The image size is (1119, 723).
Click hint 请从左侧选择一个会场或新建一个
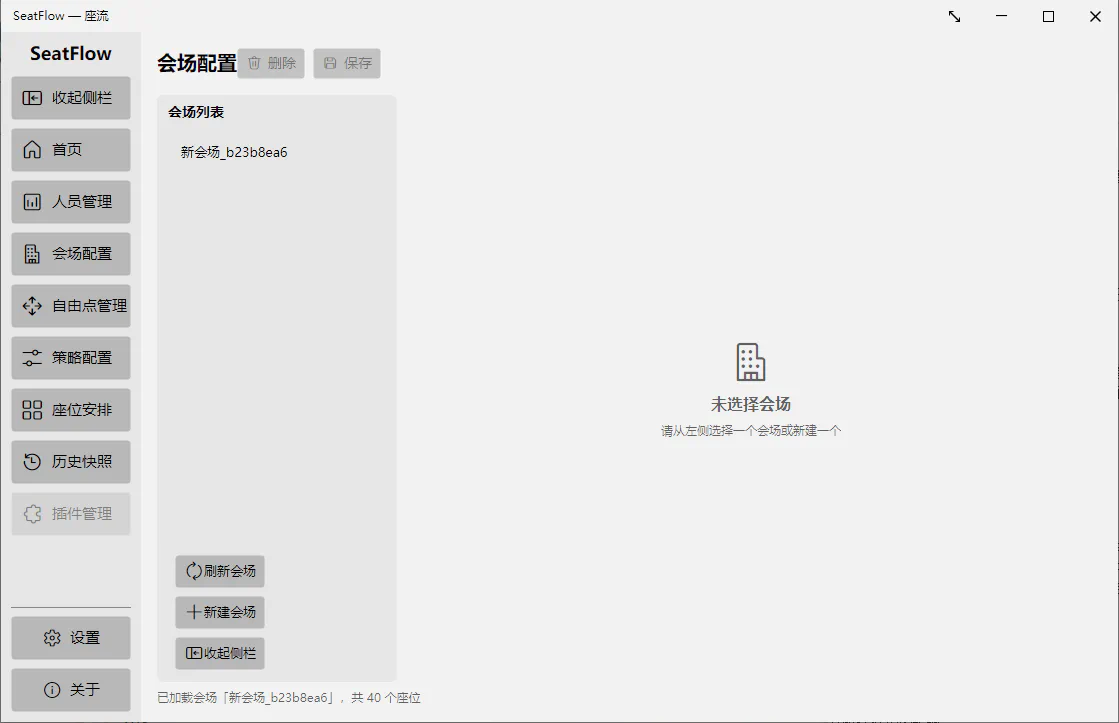751,431
